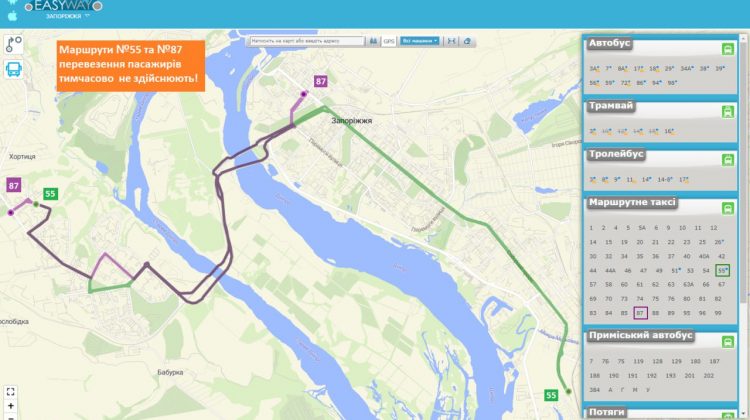Toggle green icon in Приміський автобус panel

pos(728,342)
